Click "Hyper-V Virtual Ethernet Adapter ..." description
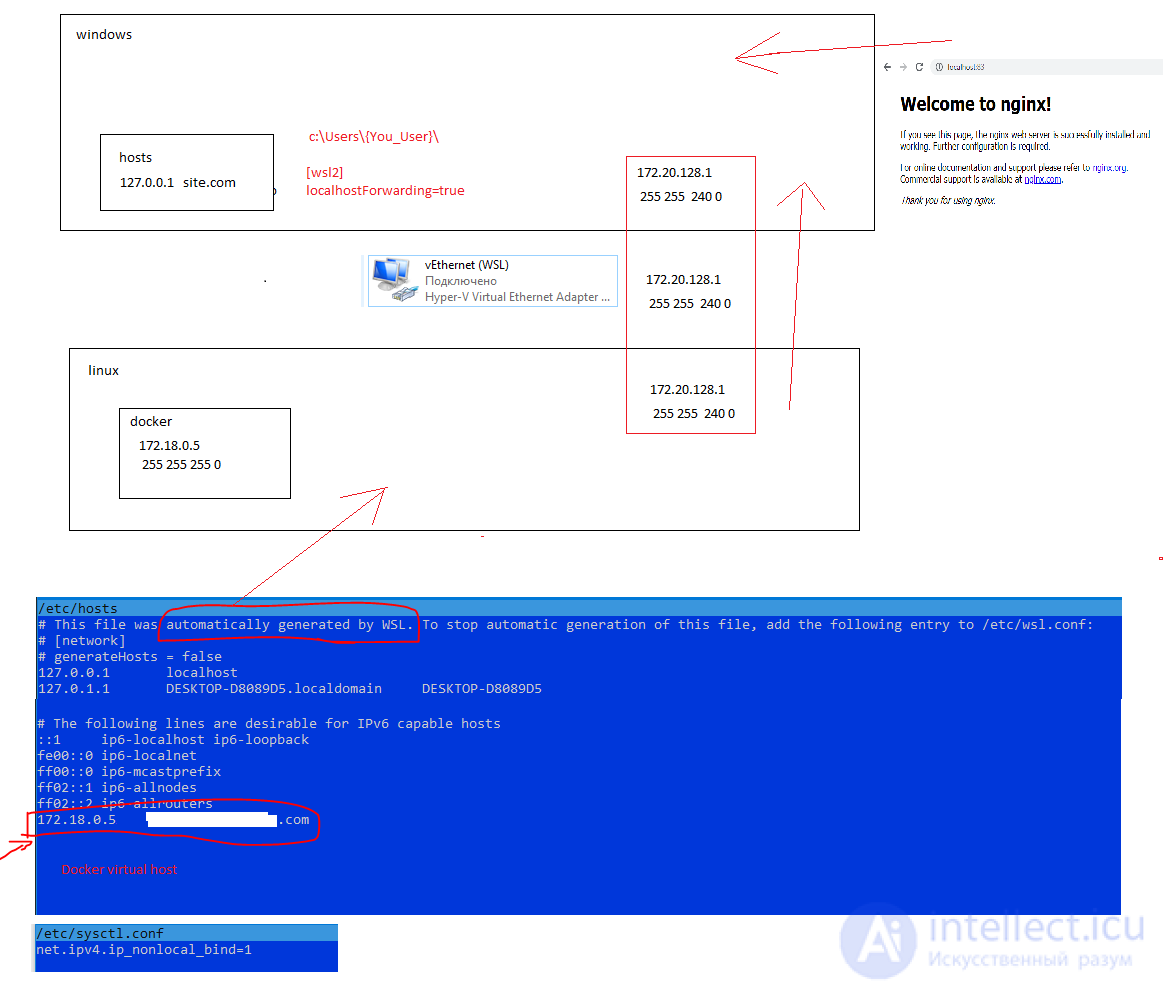This screenshot has width=1164, height=992. [517, 297]
